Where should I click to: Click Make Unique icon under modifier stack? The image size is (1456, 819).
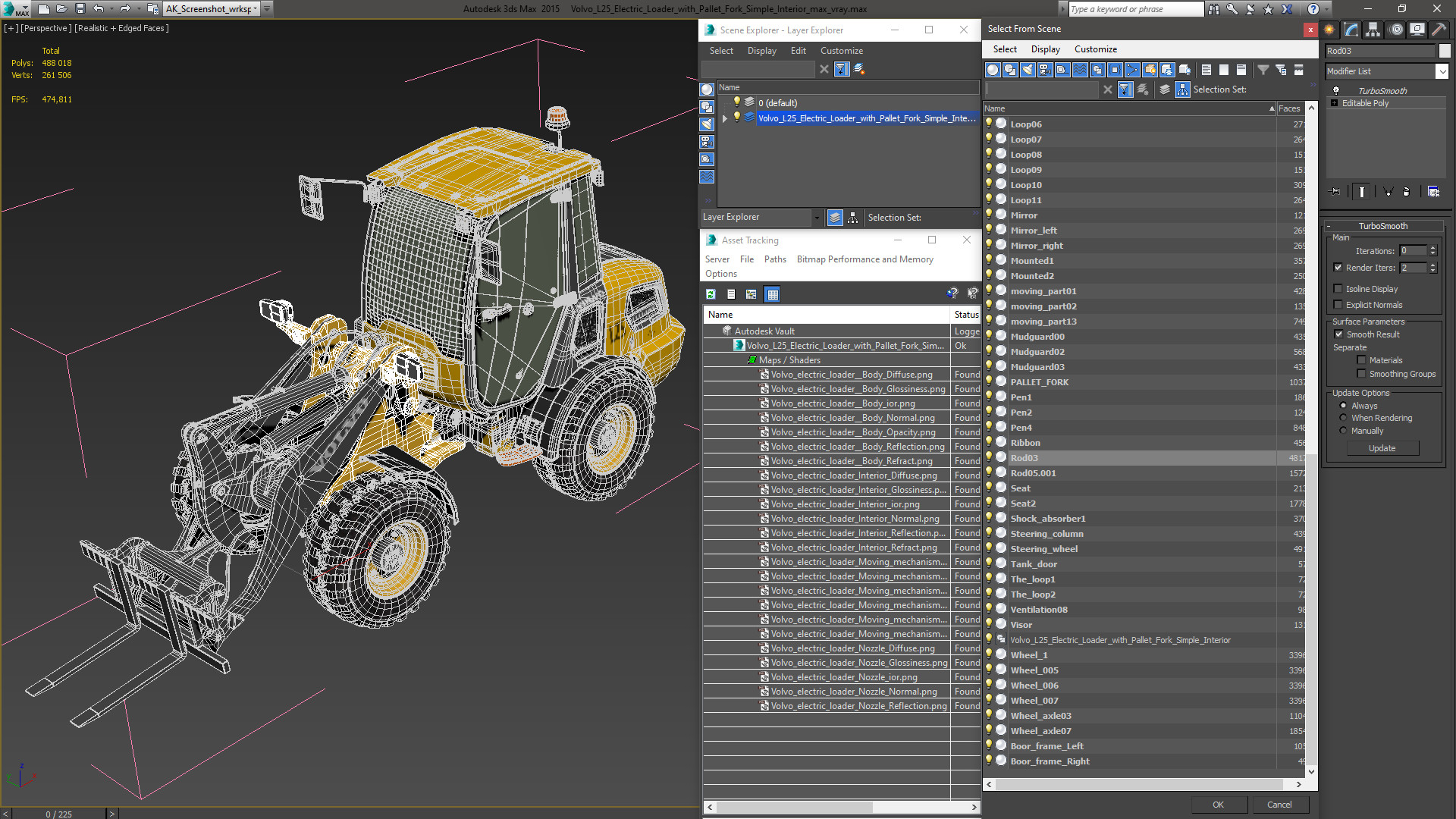[1389, 192]
